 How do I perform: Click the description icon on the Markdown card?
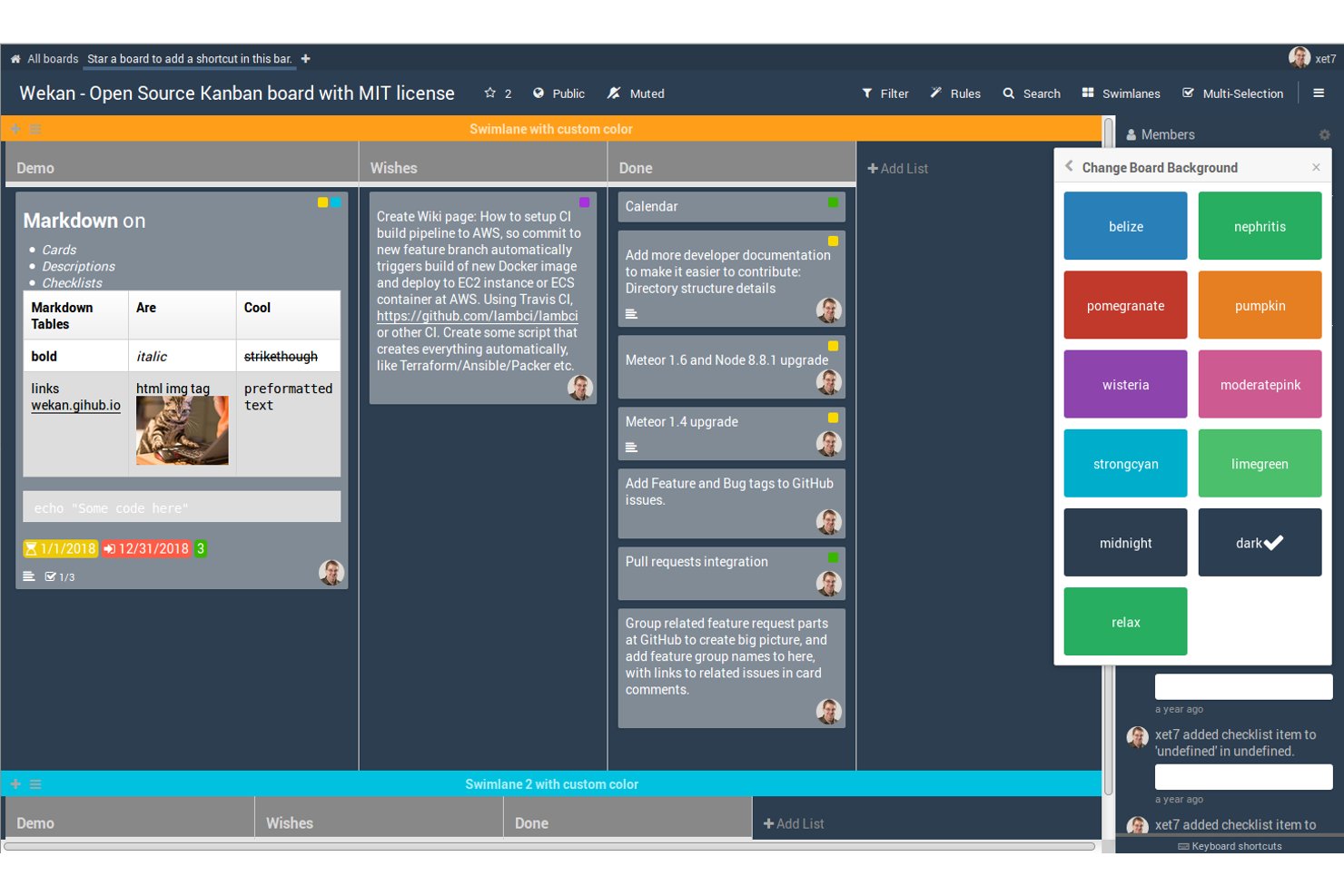(29, 576)
